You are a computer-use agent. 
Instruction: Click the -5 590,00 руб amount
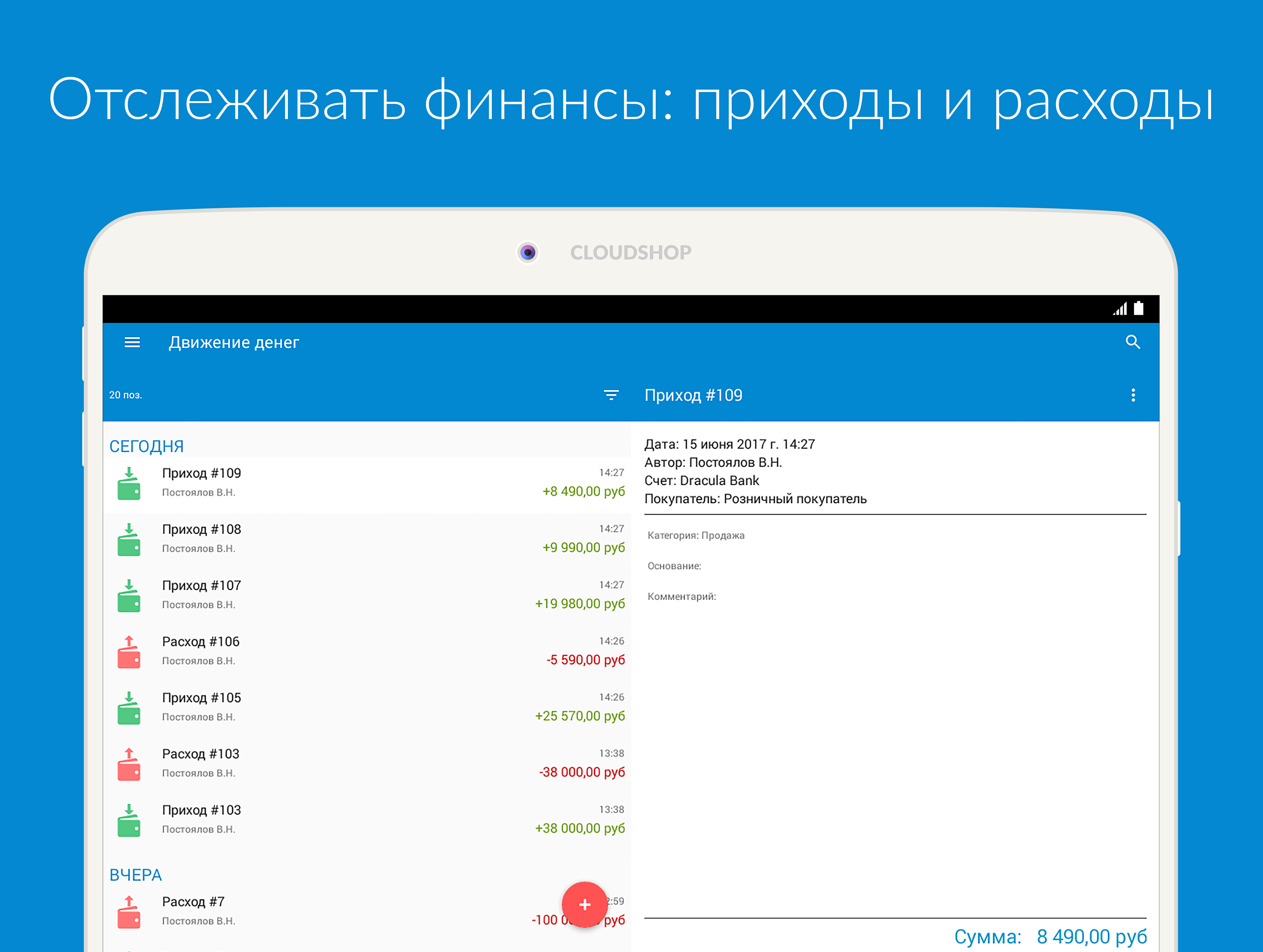tap(585, 660)
